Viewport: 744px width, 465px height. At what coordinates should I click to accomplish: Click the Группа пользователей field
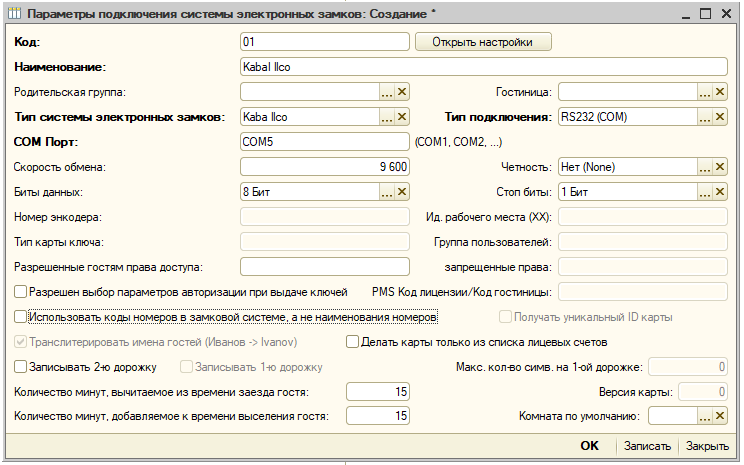coord(642,242)
